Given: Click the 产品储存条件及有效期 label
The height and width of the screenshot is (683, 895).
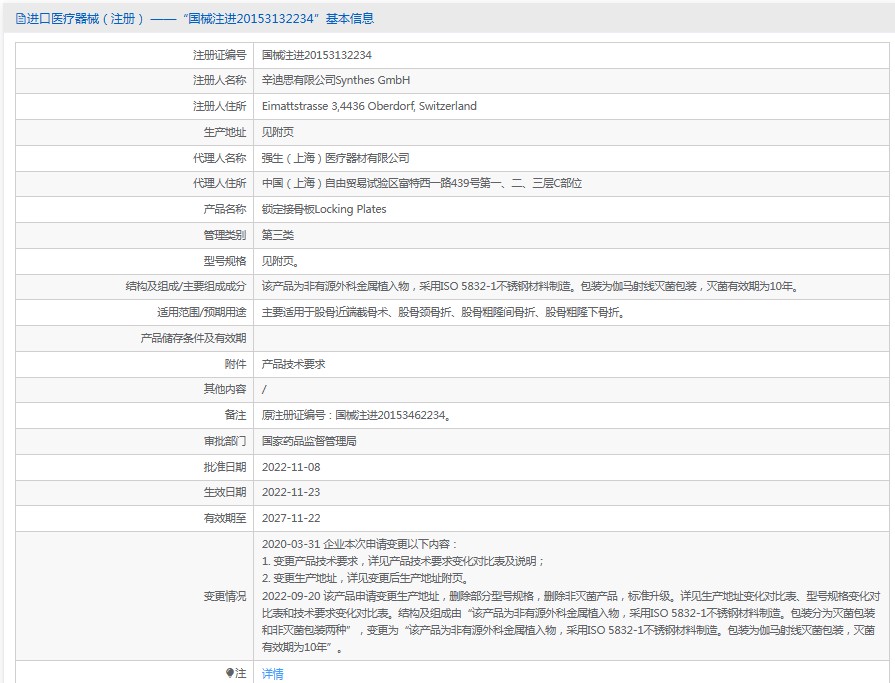Looking at the screenshot, I should (x=193, y=338).
